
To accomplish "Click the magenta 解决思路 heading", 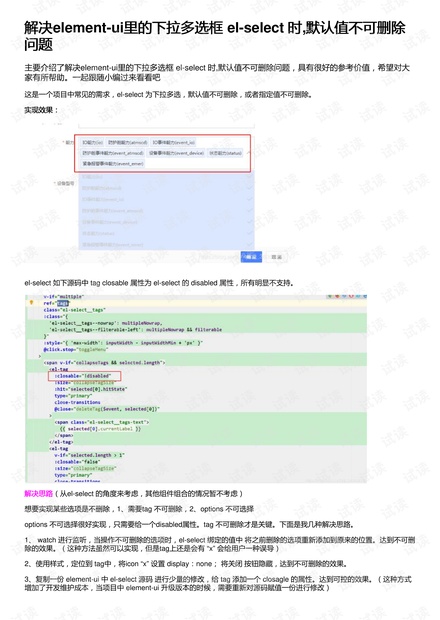I will [x=38, y=493].
